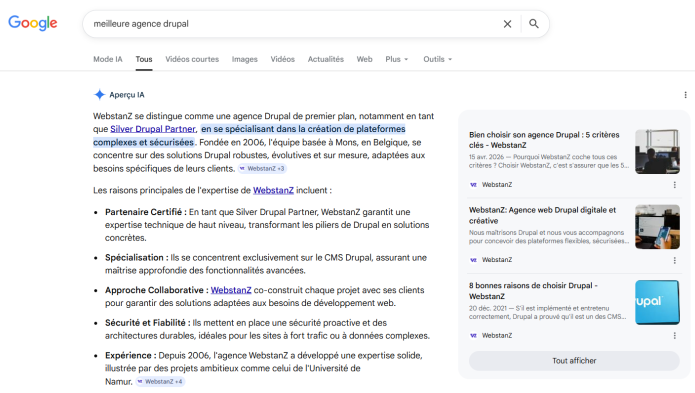Click the magnifying glass search icon
695x393 pixels.
(x=534, y=24)
